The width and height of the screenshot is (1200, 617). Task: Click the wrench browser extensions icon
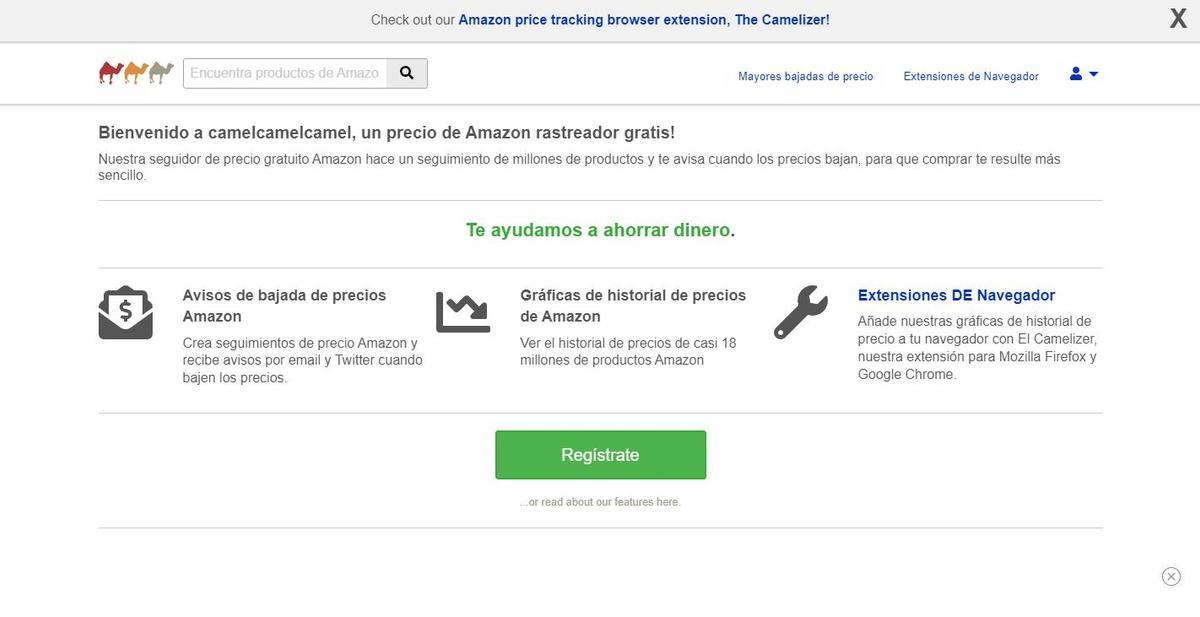tap(801, 313)
